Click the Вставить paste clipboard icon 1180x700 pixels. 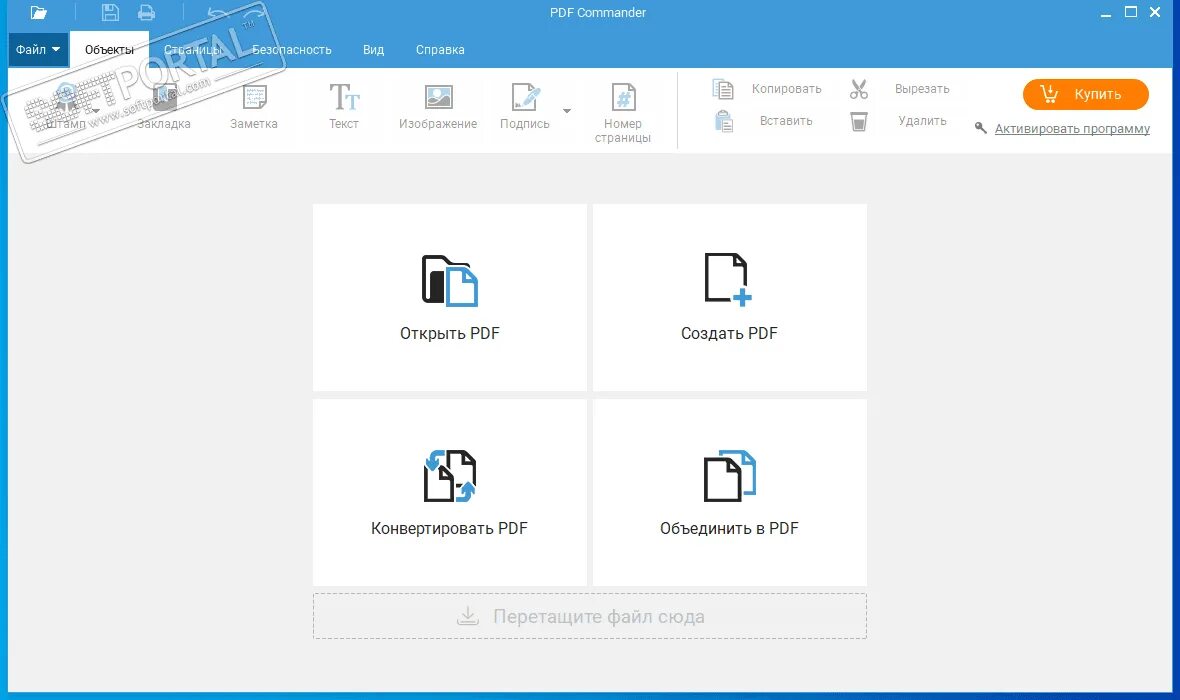723,120
